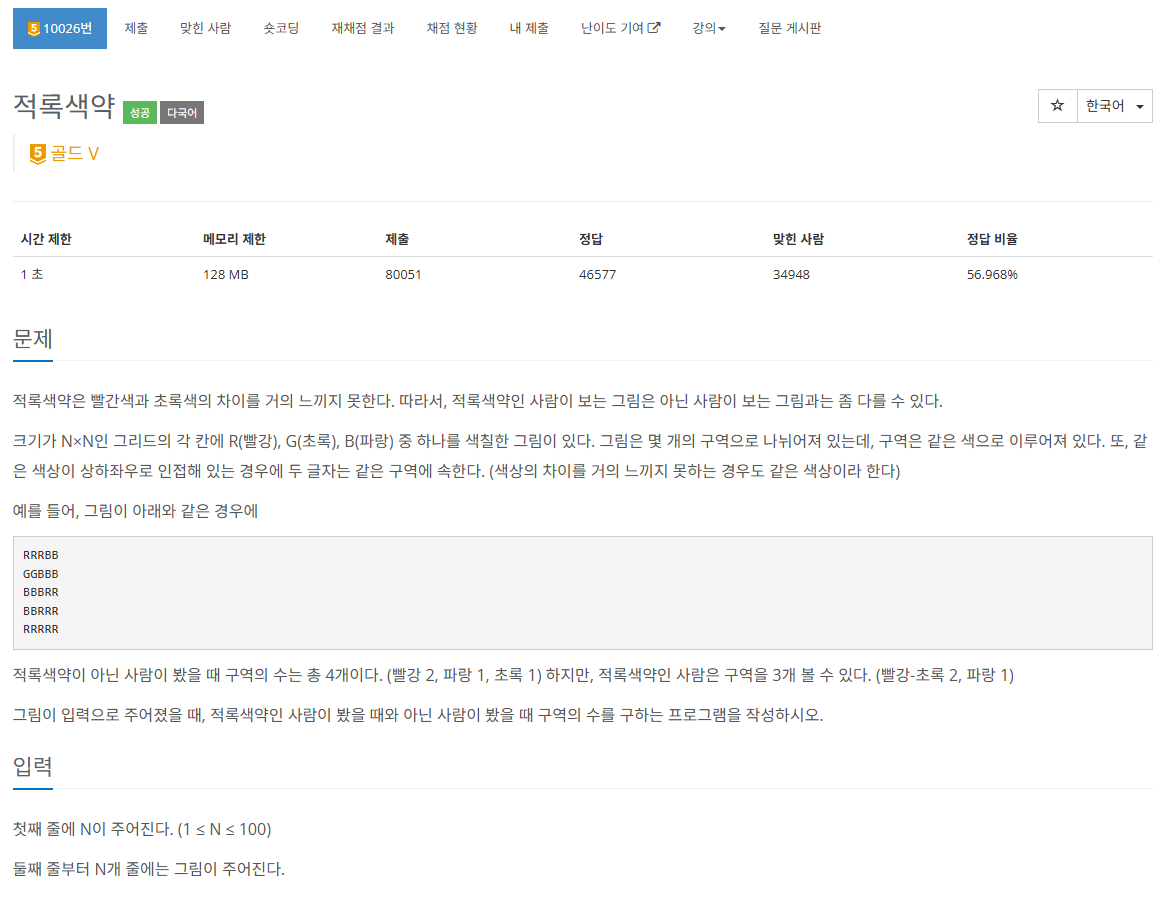Open the 강의 dropdown menu
The image size is (1166, 898).
(x=708, y=28)
